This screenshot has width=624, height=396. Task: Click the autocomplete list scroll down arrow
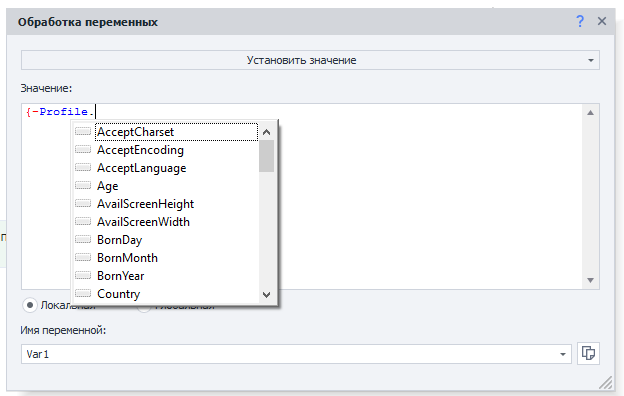[267, 295]
